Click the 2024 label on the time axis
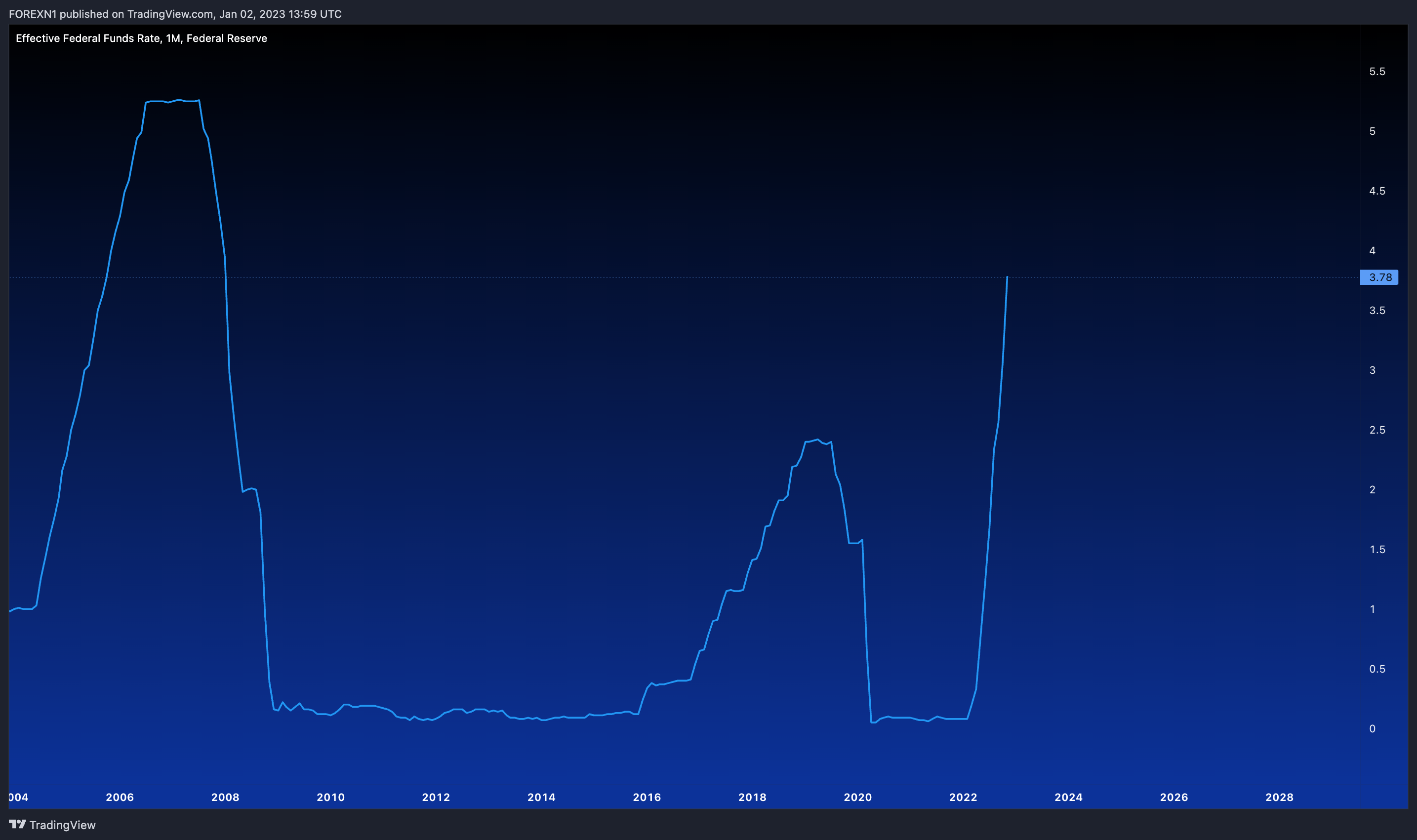The width and height of the screenshot is (1417, 840). click(x=1069, y=797)
